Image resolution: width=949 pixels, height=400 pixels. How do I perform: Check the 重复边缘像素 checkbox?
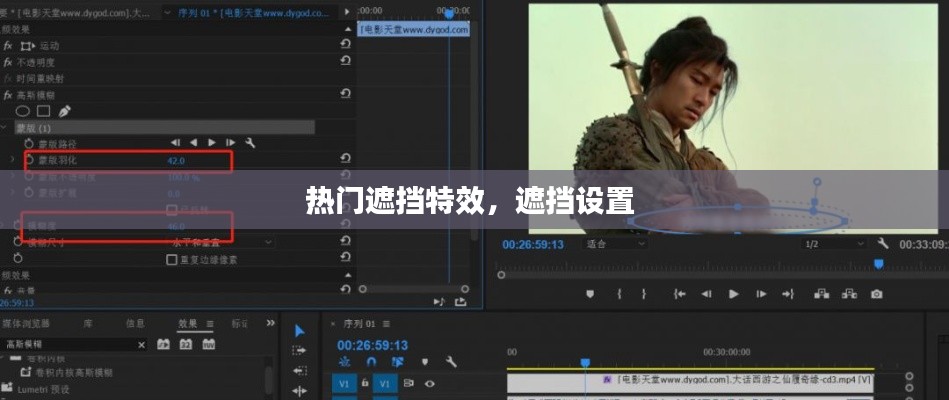click(172, 259)
